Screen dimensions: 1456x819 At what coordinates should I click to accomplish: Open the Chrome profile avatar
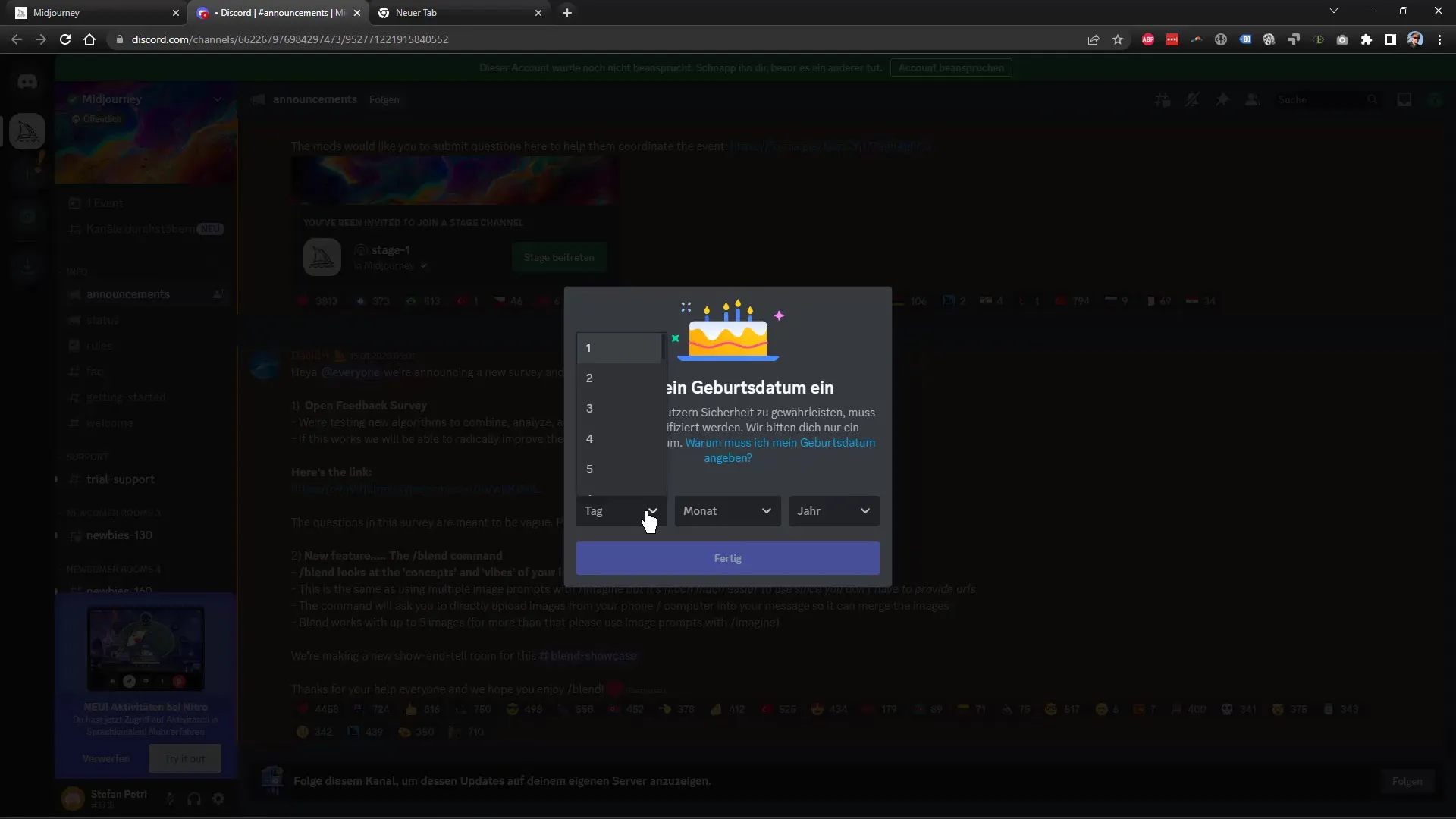[x=1415, y=39]
